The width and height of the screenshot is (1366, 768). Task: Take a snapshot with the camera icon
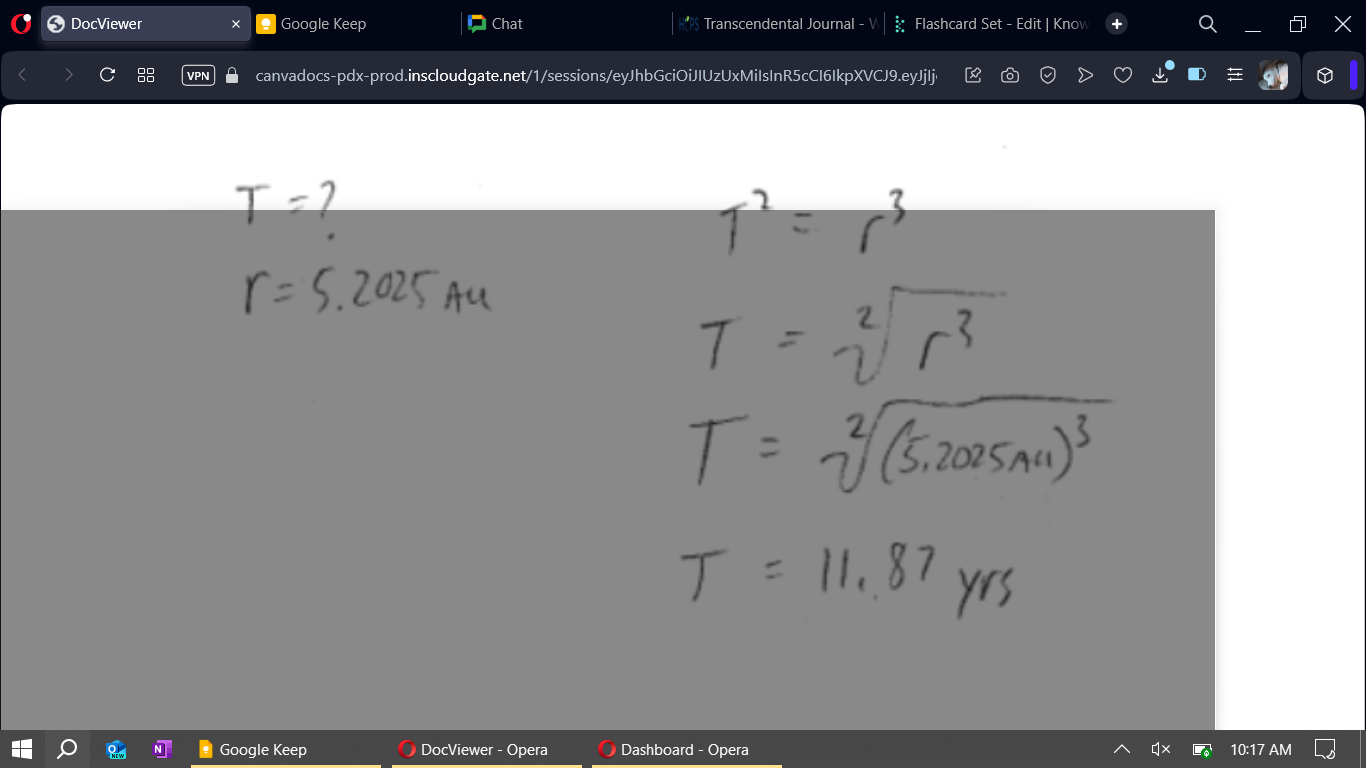(x=1010, y=75)
